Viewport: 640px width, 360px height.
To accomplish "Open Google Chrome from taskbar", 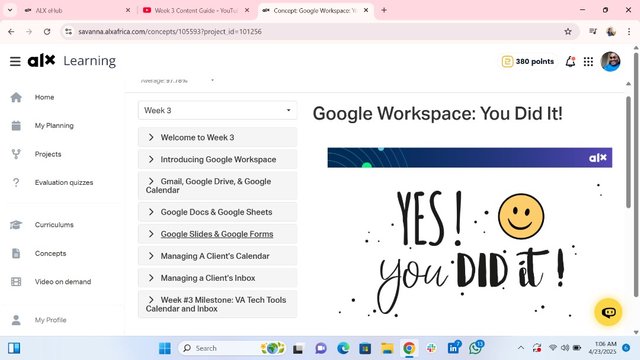I will point(409,348).
